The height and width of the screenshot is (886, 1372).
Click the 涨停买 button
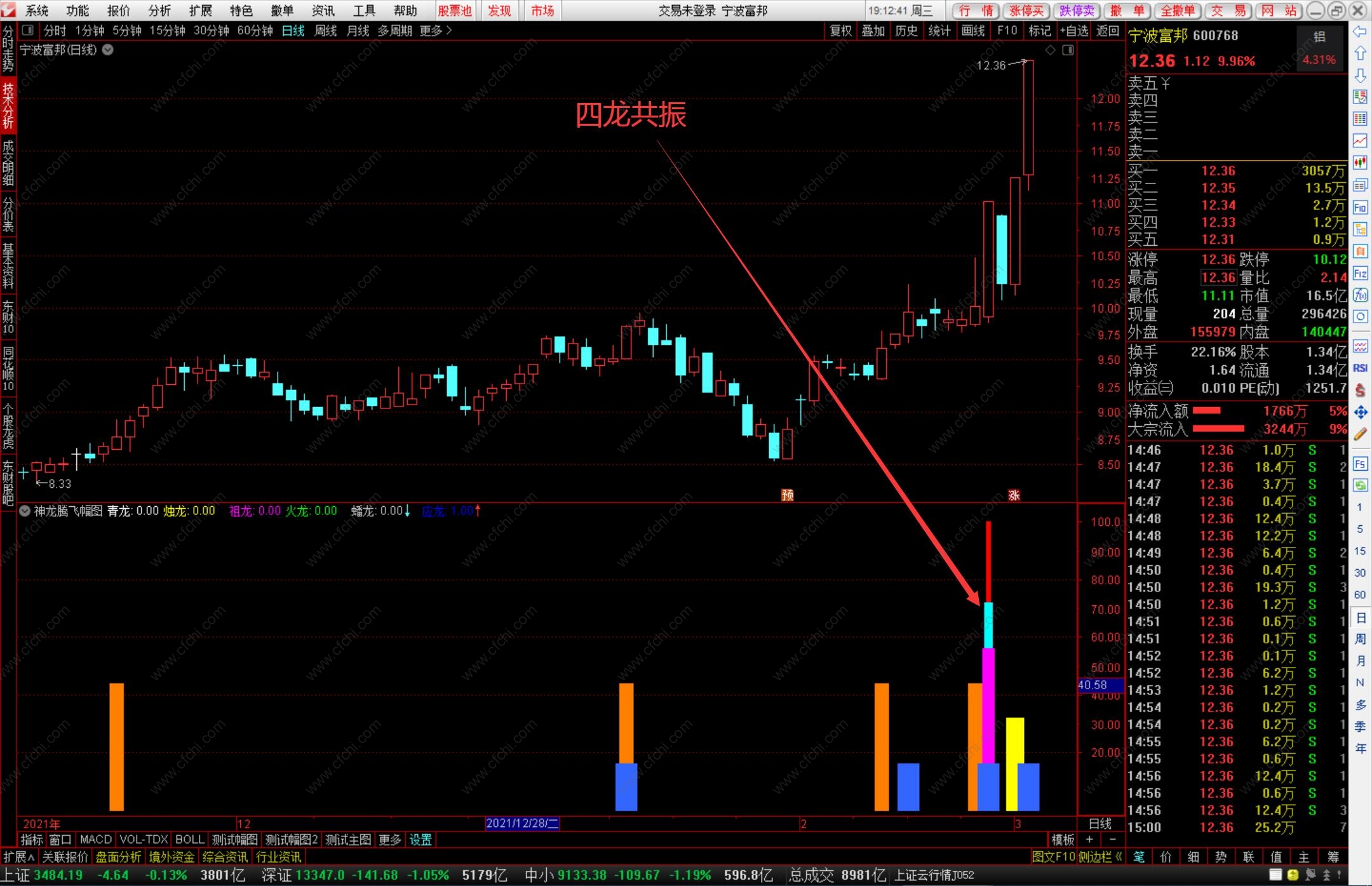[1026, 11]
